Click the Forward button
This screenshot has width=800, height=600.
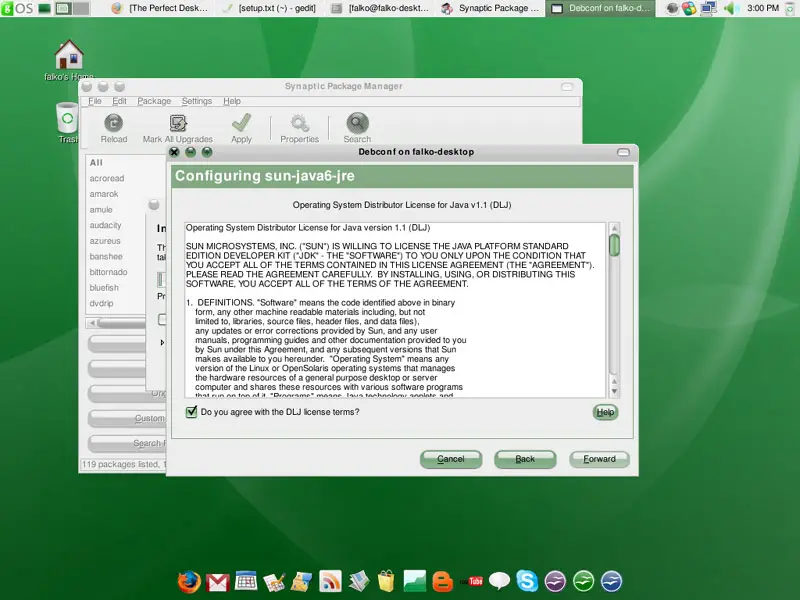click(x=599, y=459)
